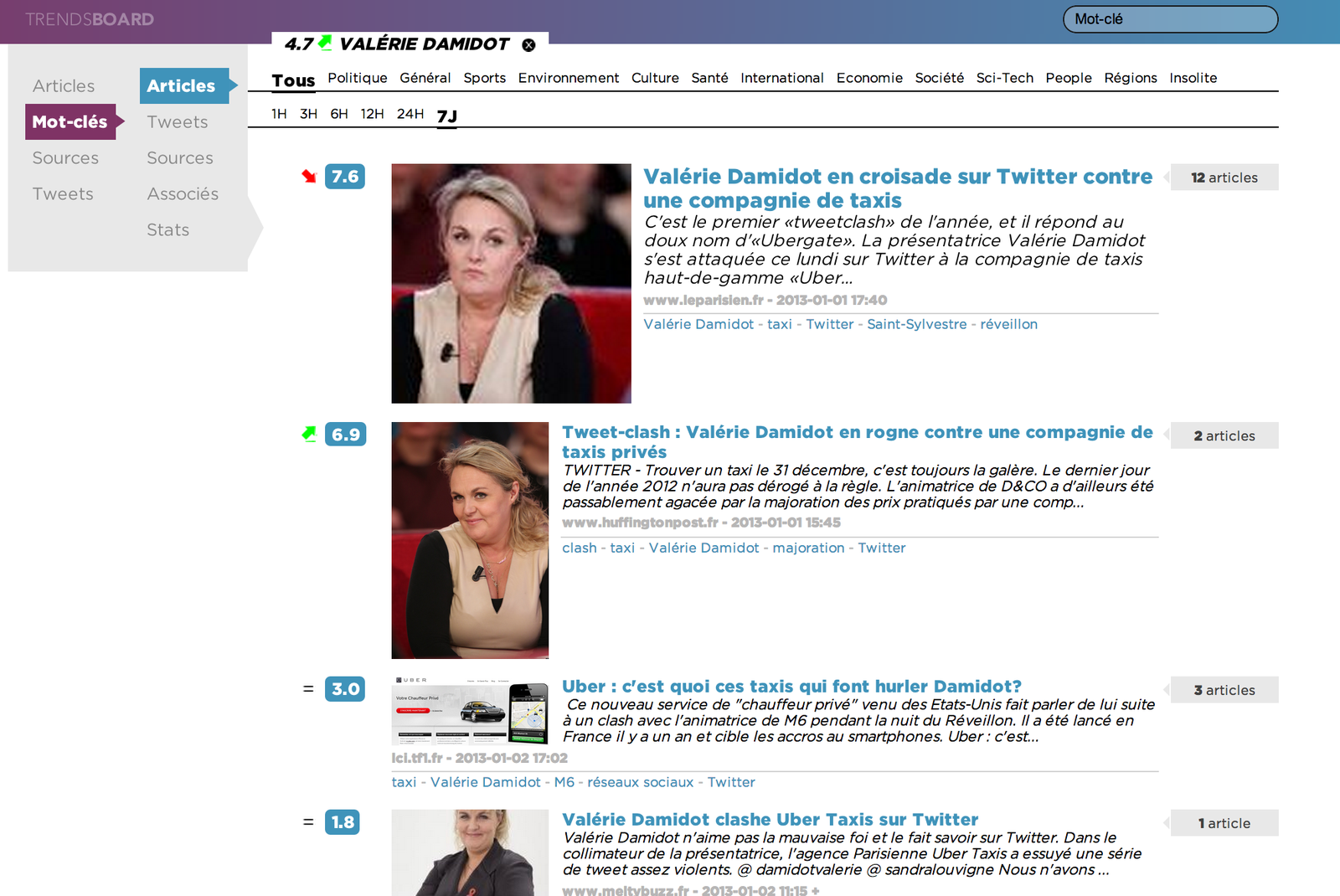Click the Saint-Sylvestre keyword tag

(917, 324)
